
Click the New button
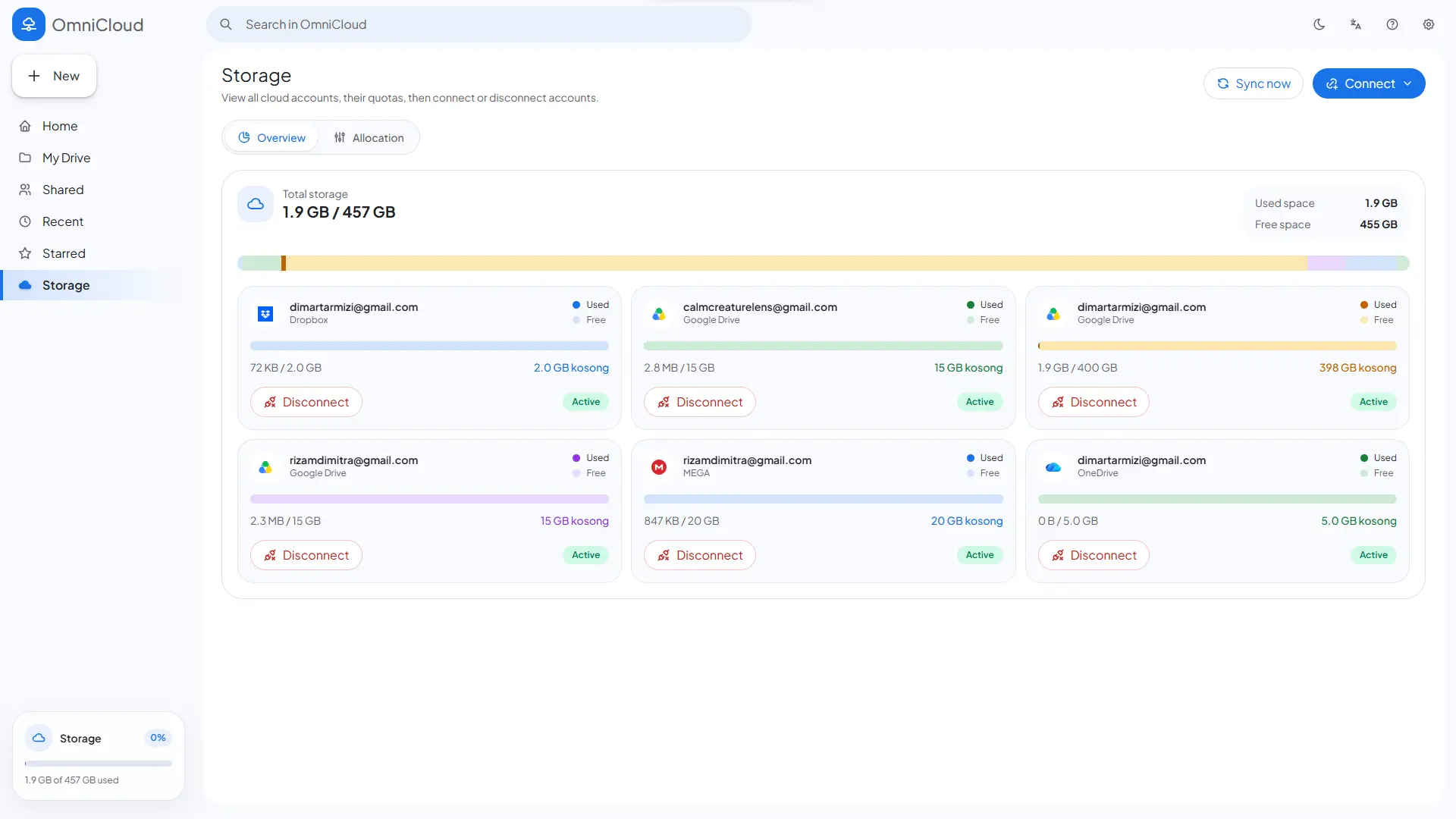pos(54,76)
